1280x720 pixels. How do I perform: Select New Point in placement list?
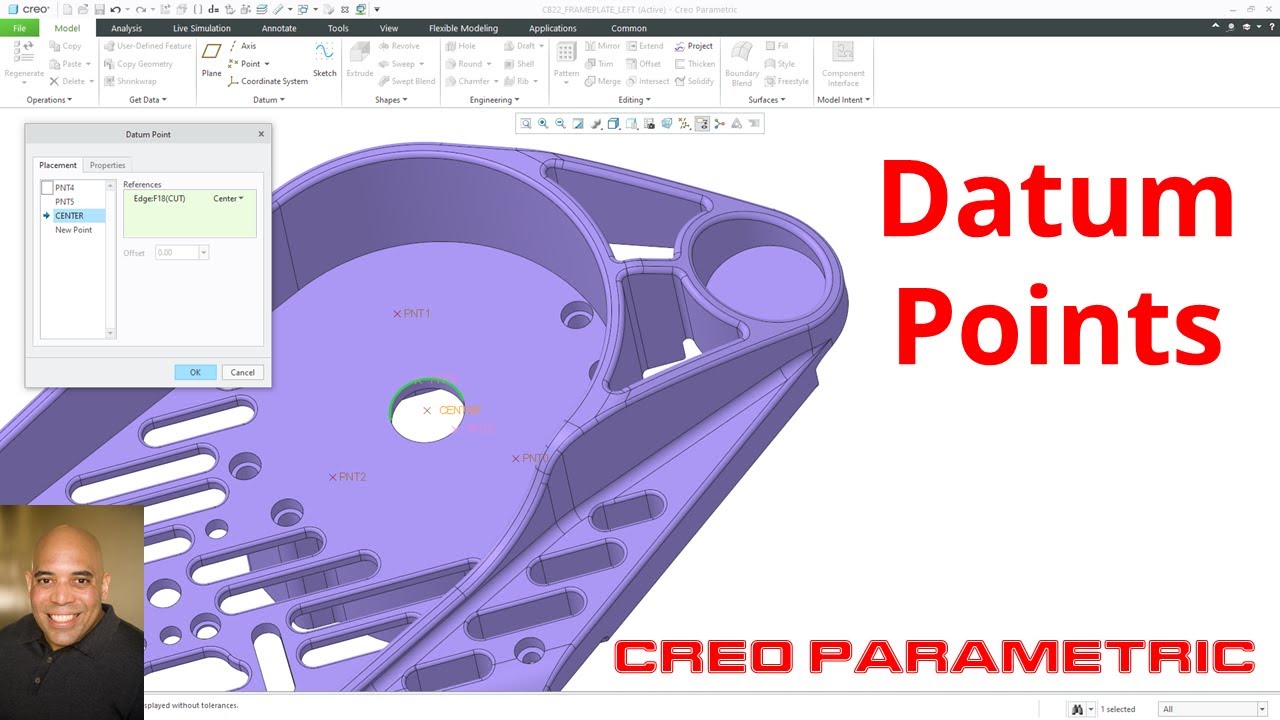[x=73, y=230]
